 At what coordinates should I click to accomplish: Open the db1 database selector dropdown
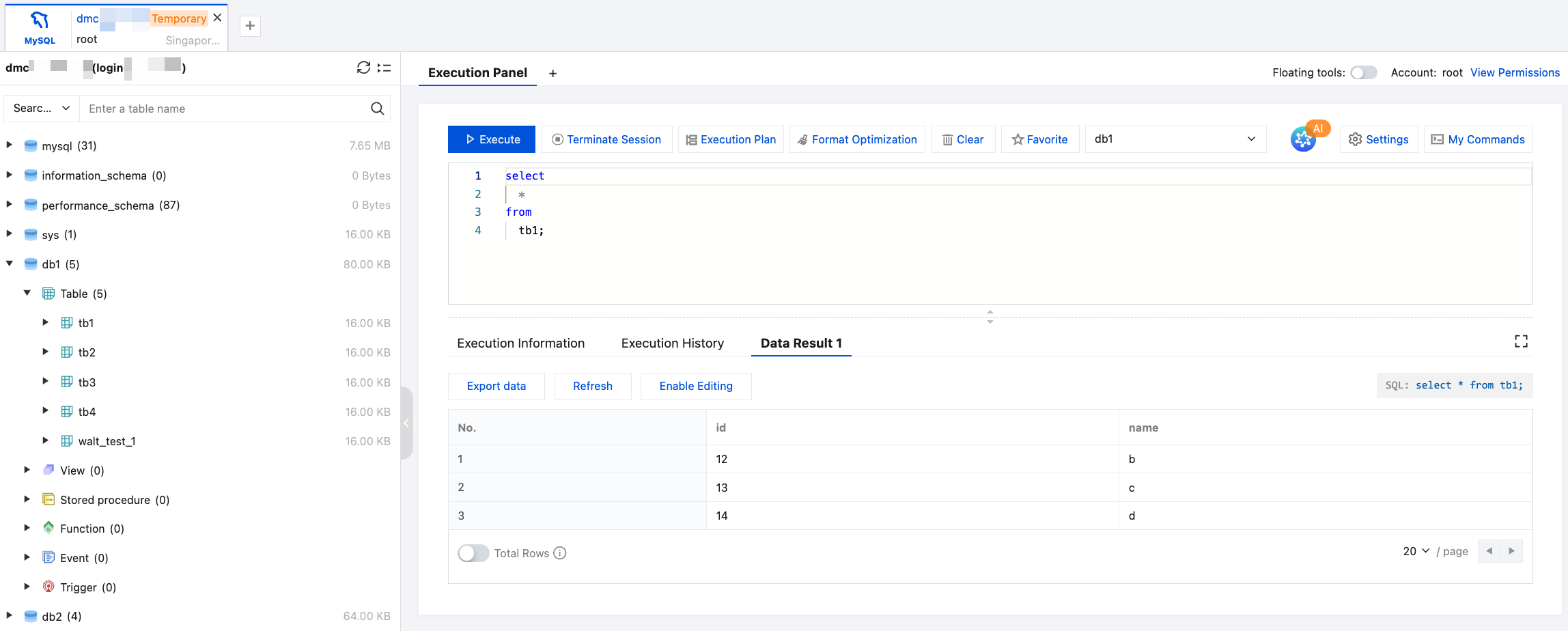coord(1175,139)
